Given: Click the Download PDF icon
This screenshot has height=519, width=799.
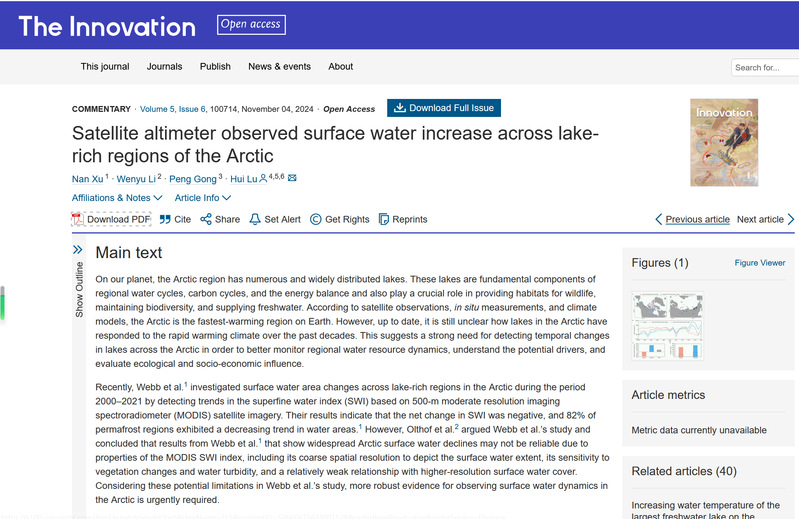Looking at the screenshot, I should click(77, 219).
